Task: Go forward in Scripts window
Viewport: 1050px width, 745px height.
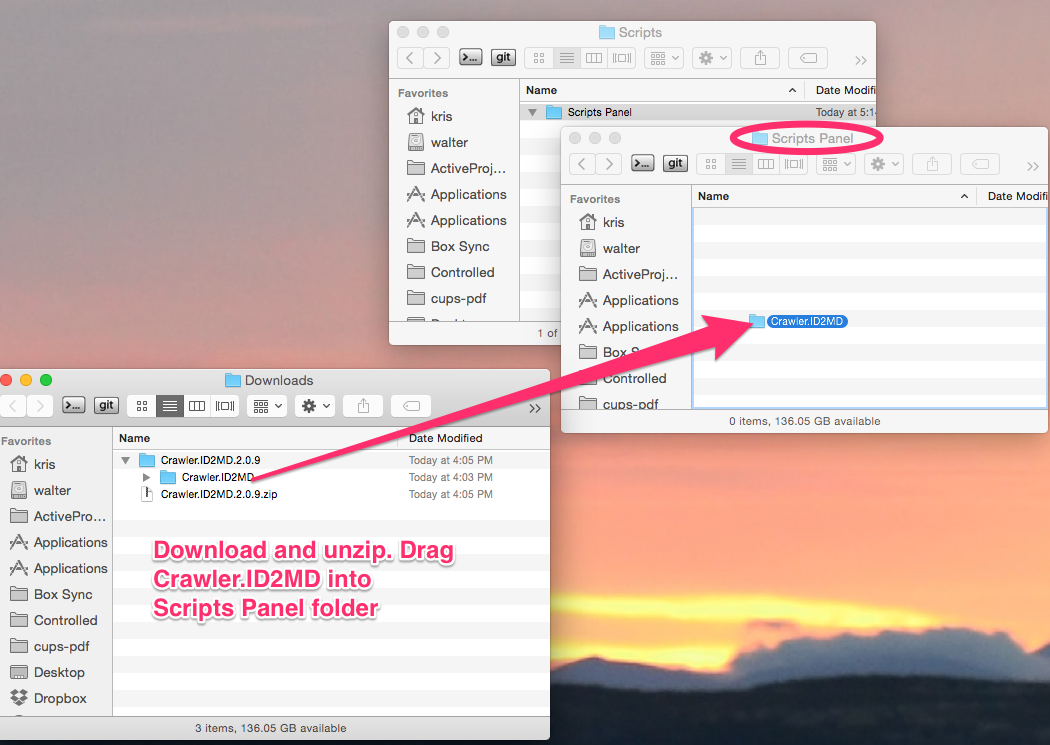Action: point(437,58)
